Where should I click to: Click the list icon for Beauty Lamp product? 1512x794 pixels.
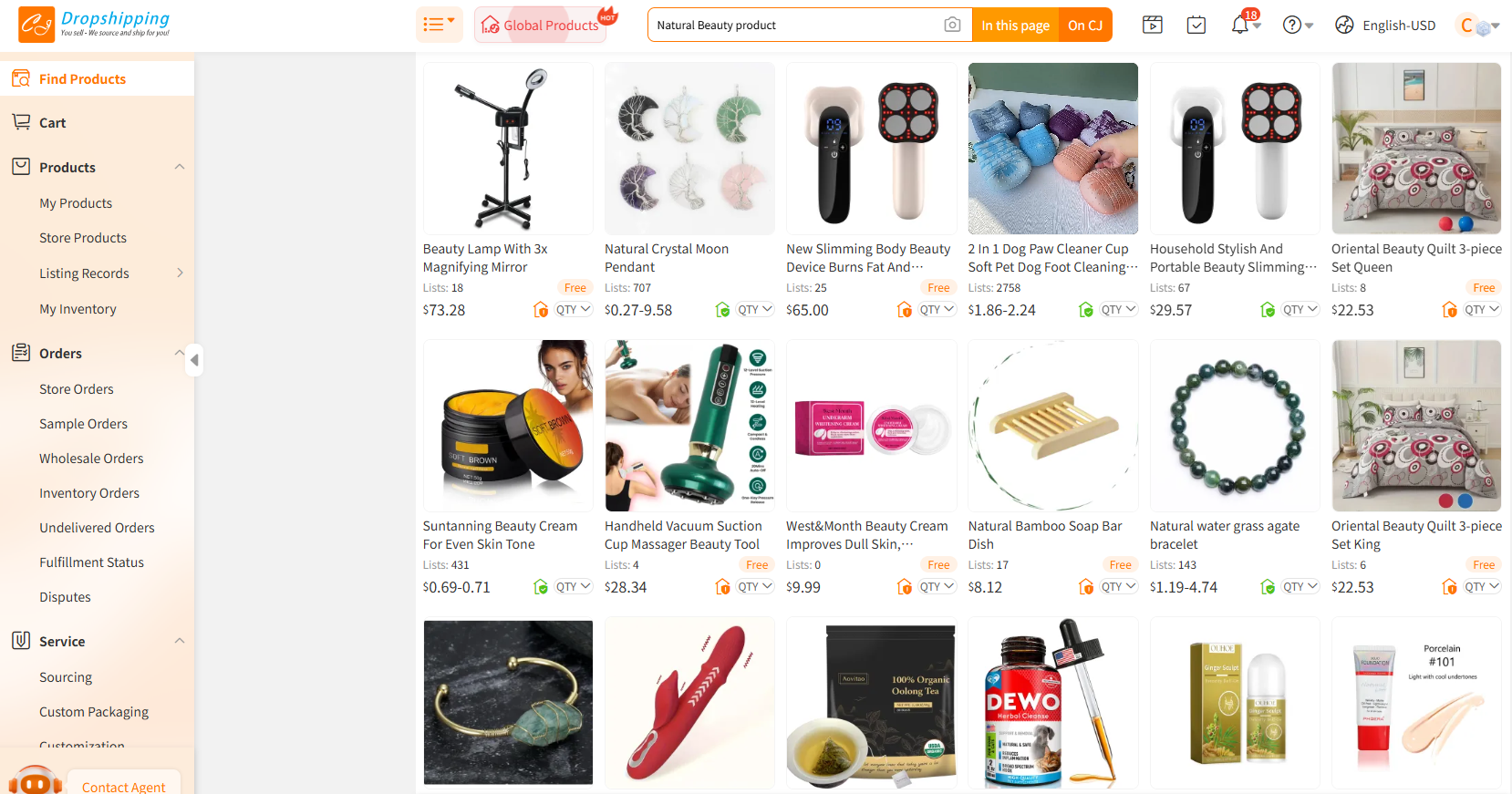tap(540, 310)
